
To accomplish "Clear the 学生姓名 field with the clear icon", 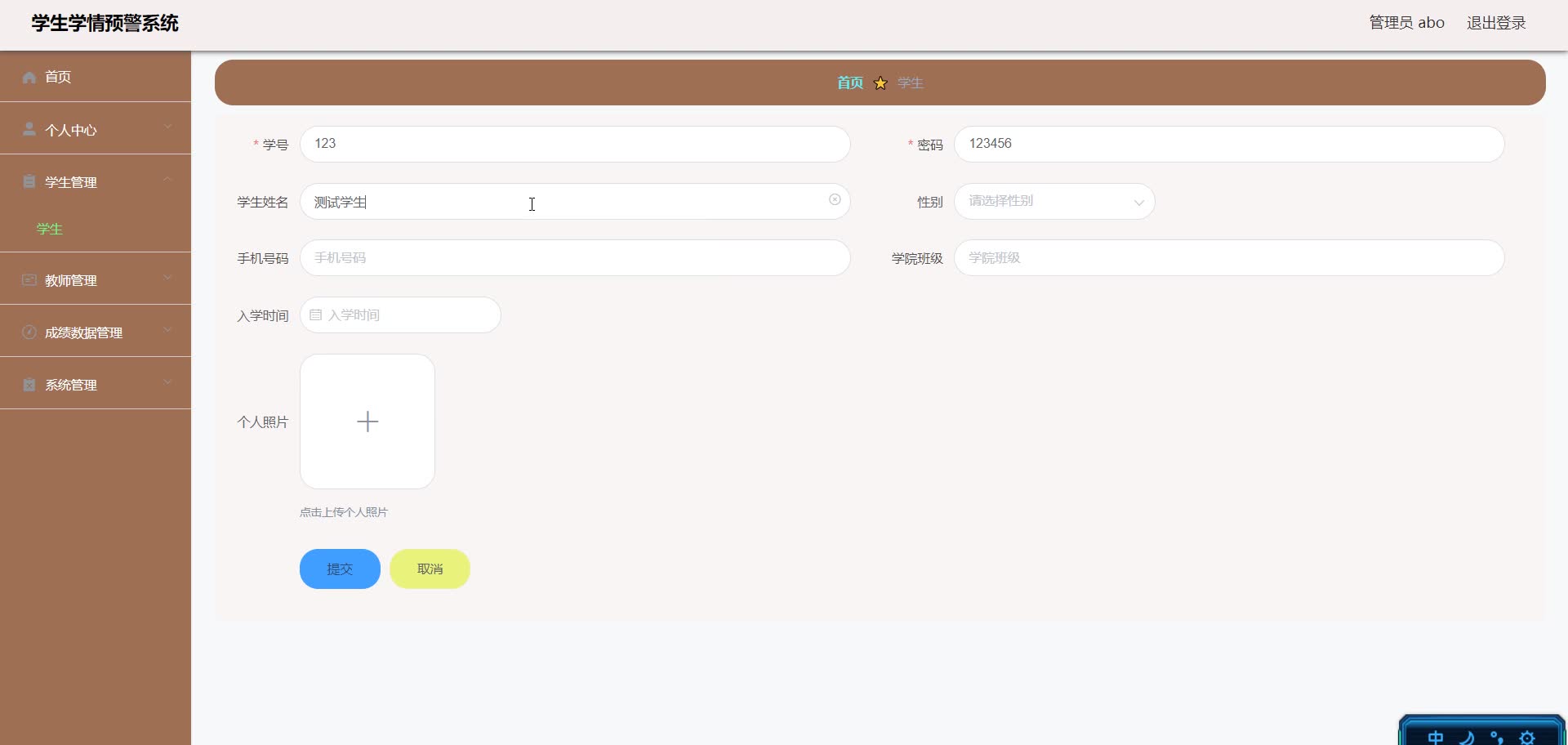I will tap(835, 199).
